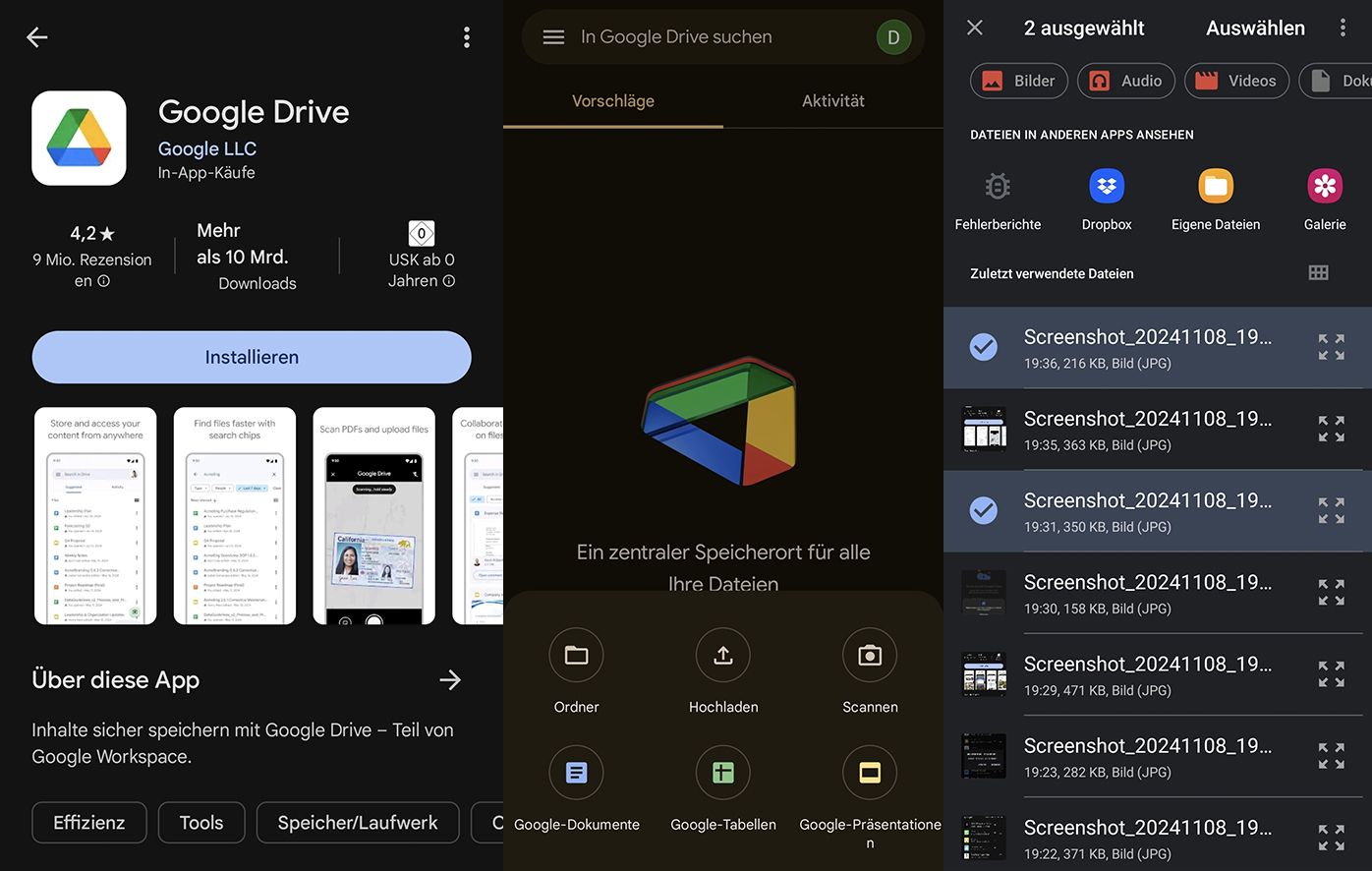The width and height of the screenshot is (1372, 871).
Task: Deselect the 19:36 screenshot checkmark
Action: click(984, 347)
